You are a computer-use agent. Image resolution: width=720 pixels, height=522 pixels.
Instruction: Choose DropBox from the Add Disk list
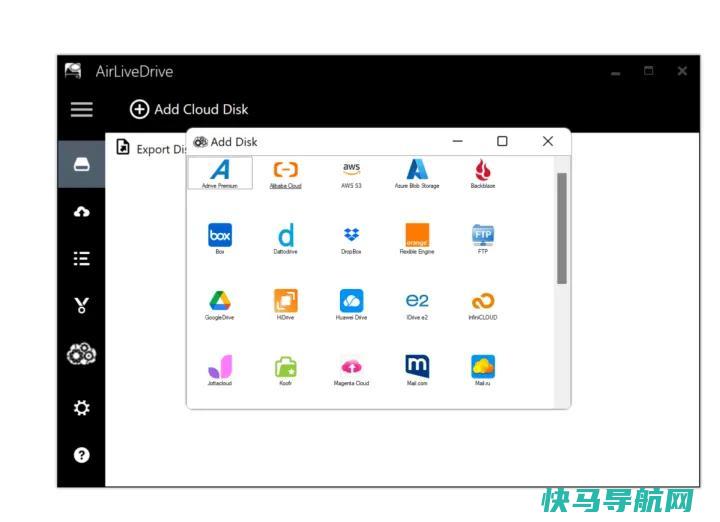click(x=351, y=240)
